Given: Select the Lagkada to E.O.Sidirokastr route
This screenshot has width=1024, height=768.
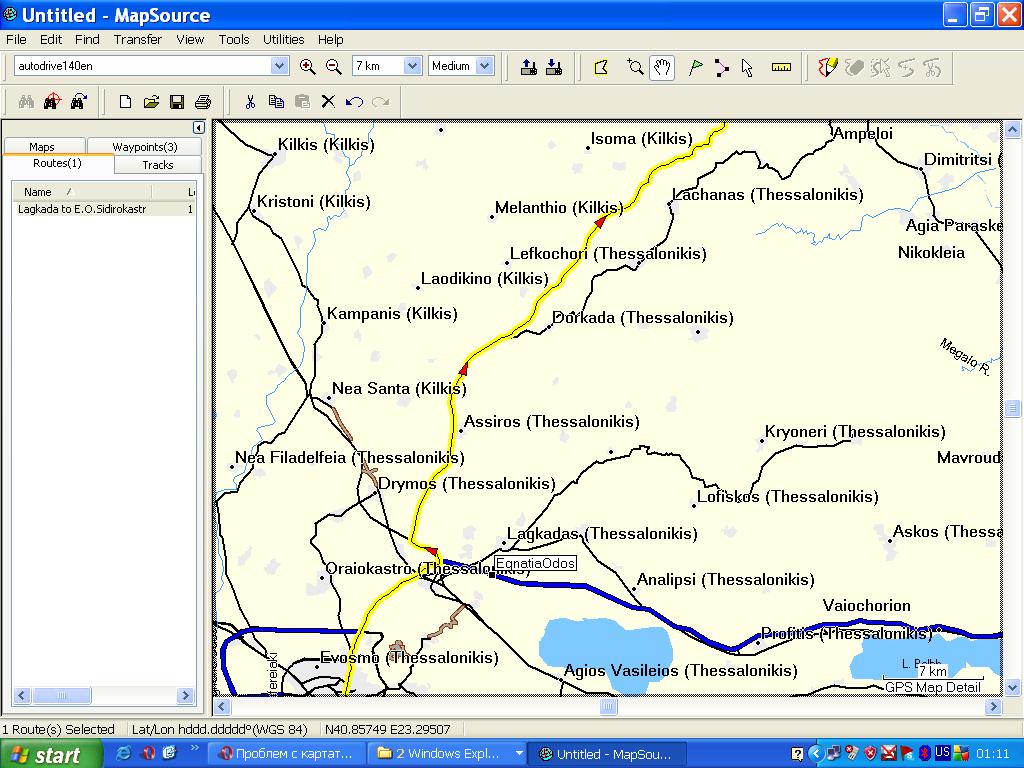Looking at the screenshot, I should tap(82, 209).
